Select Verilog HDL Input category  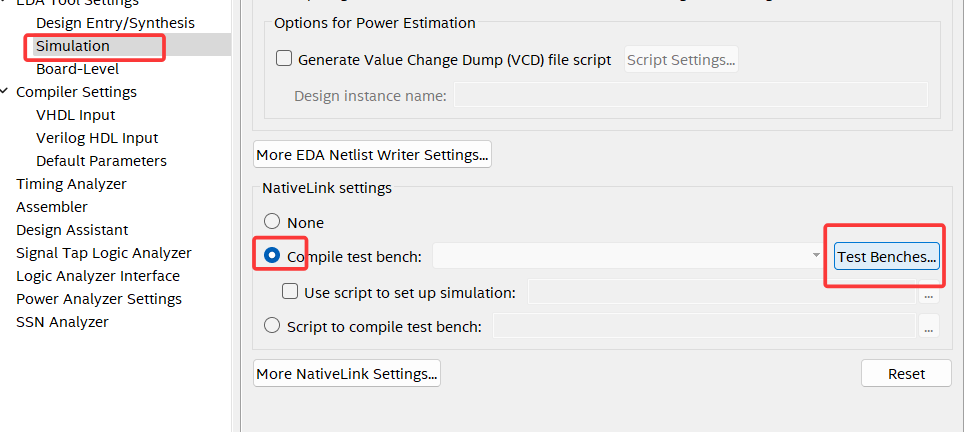click(97, 138)
